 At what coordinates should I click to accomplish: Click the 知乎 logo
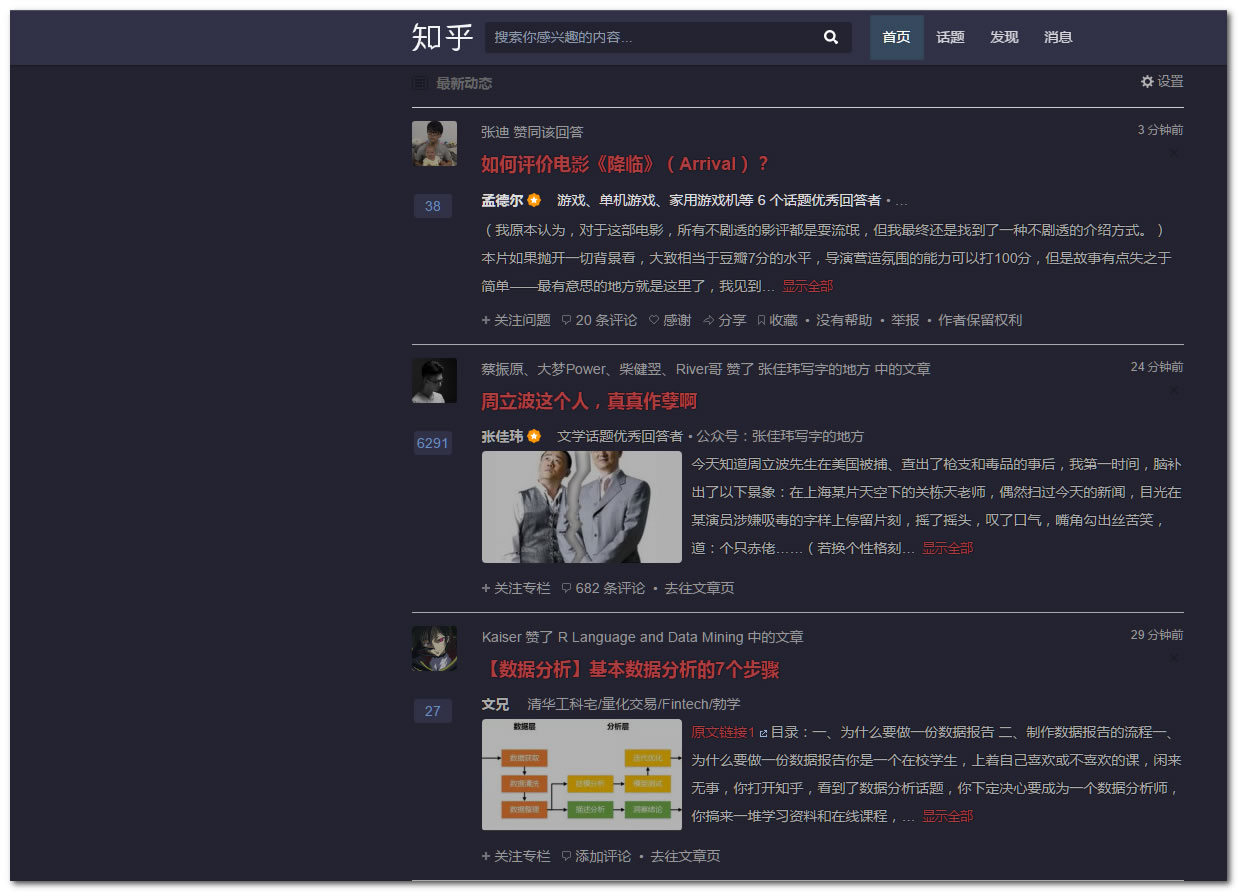point(440,37)
